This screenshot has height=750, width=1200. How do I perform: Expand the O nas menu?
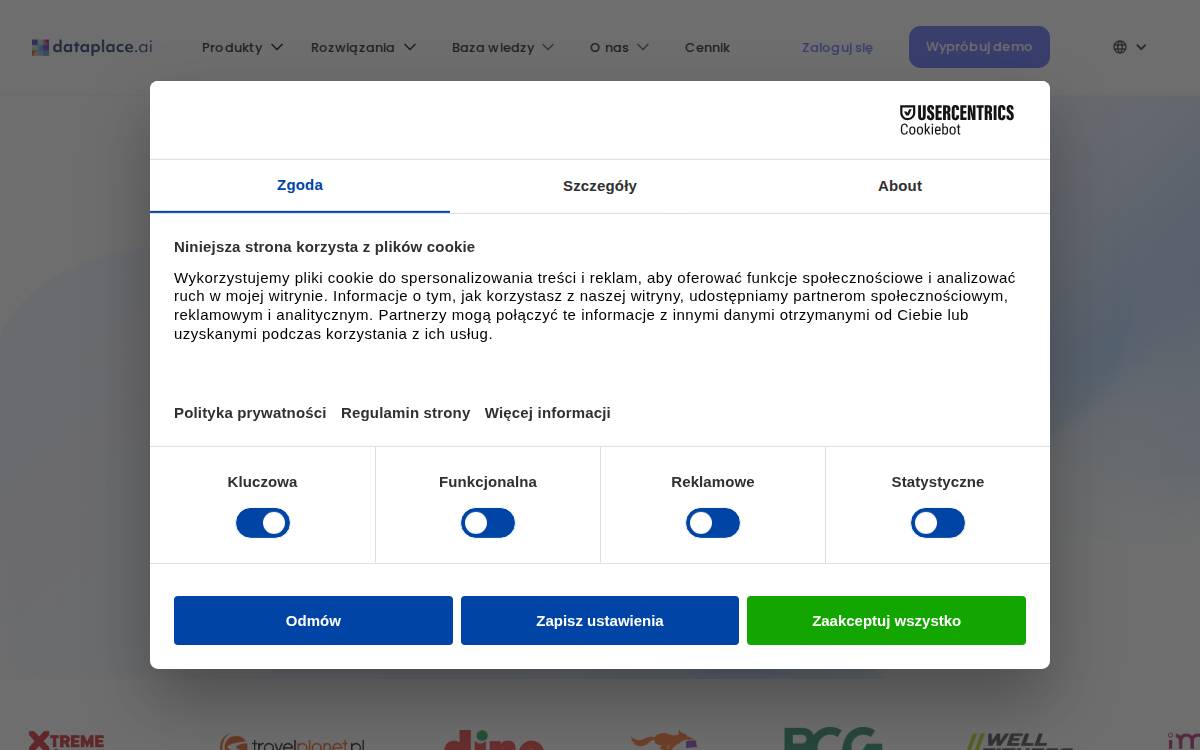click(619, 47)
